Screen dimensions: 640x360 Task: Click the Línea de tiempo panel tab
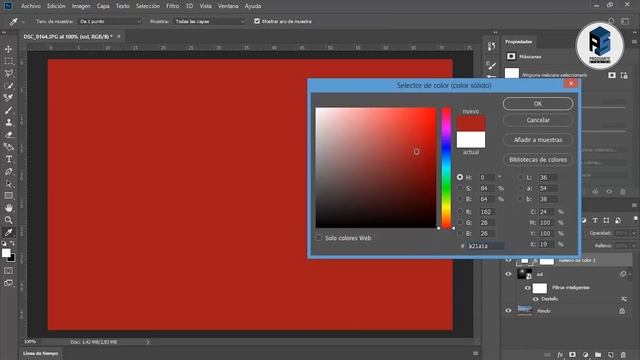coord(40,353)
